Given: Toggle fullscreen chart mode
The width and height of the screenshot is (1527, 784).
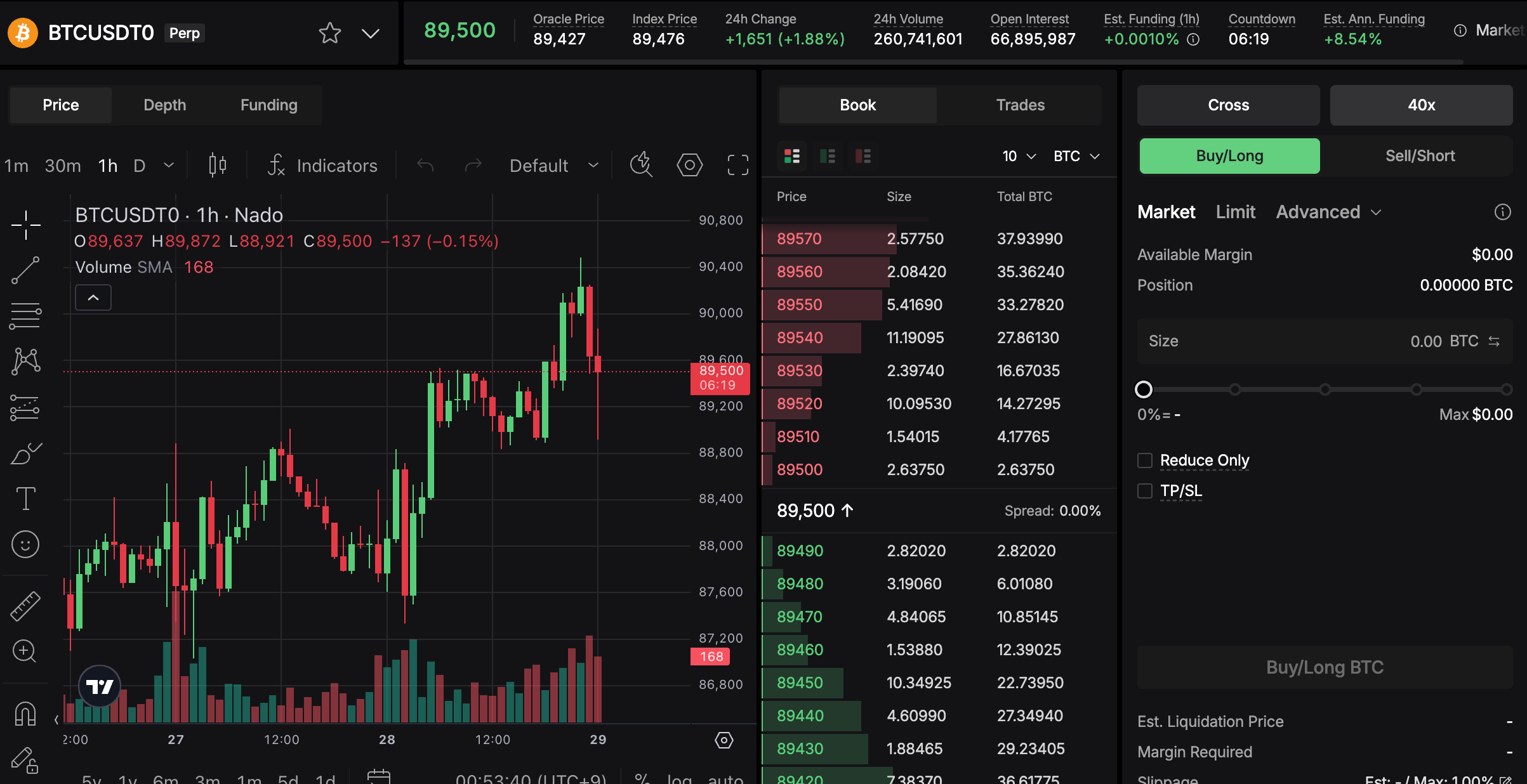Looking at the screenshot, I should pos(737,166).
